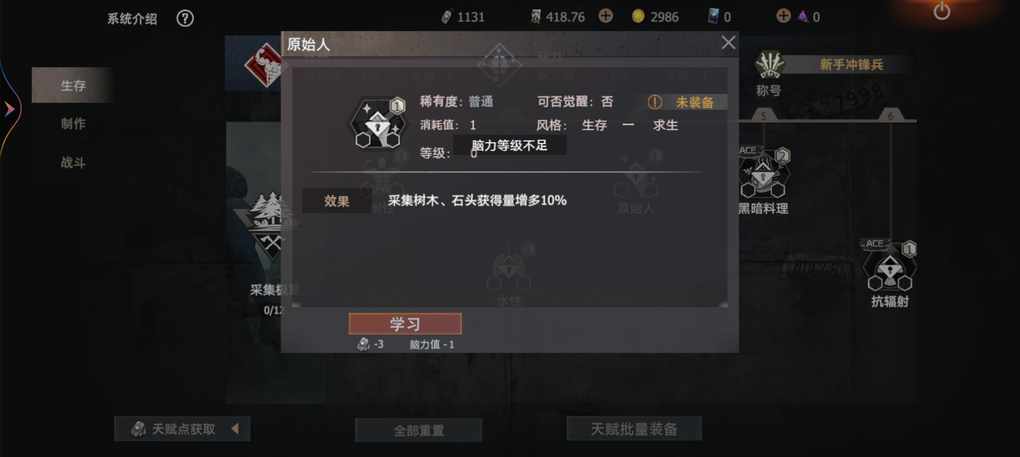The width and height of the screenshot is (1020, 457).
Task: Select the 抗辐射 talent icon
Action: [891, 266]
